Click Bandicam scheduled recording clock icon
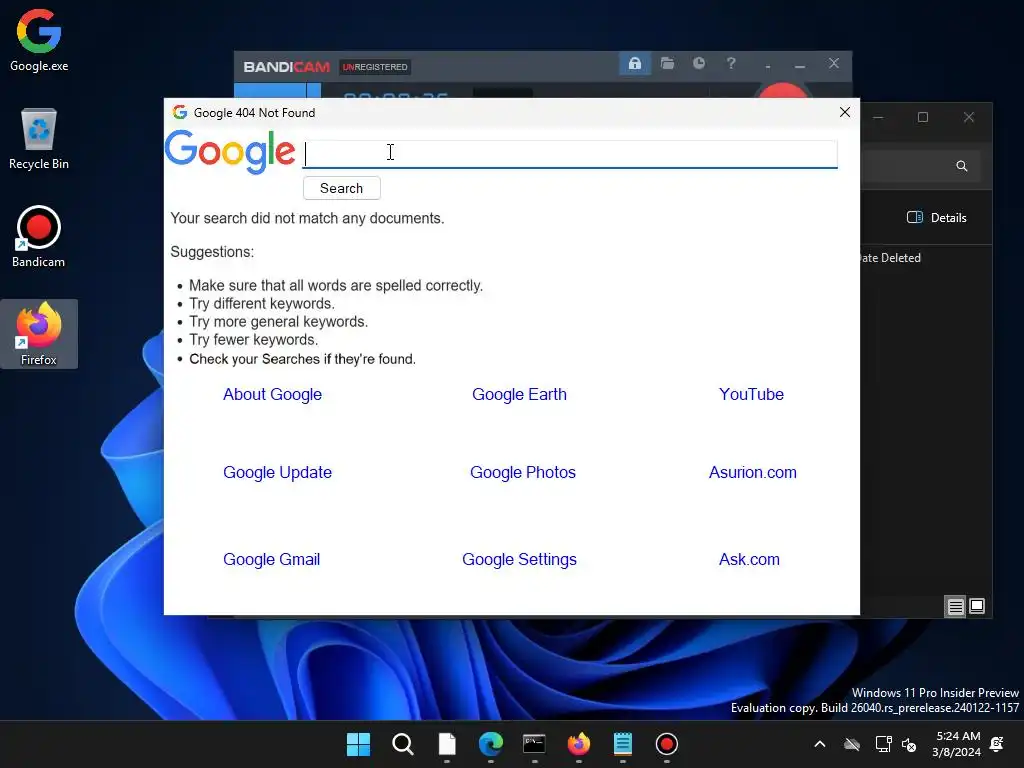Image resolution: width=1024 pixels, height=768 pixels. 699,63
